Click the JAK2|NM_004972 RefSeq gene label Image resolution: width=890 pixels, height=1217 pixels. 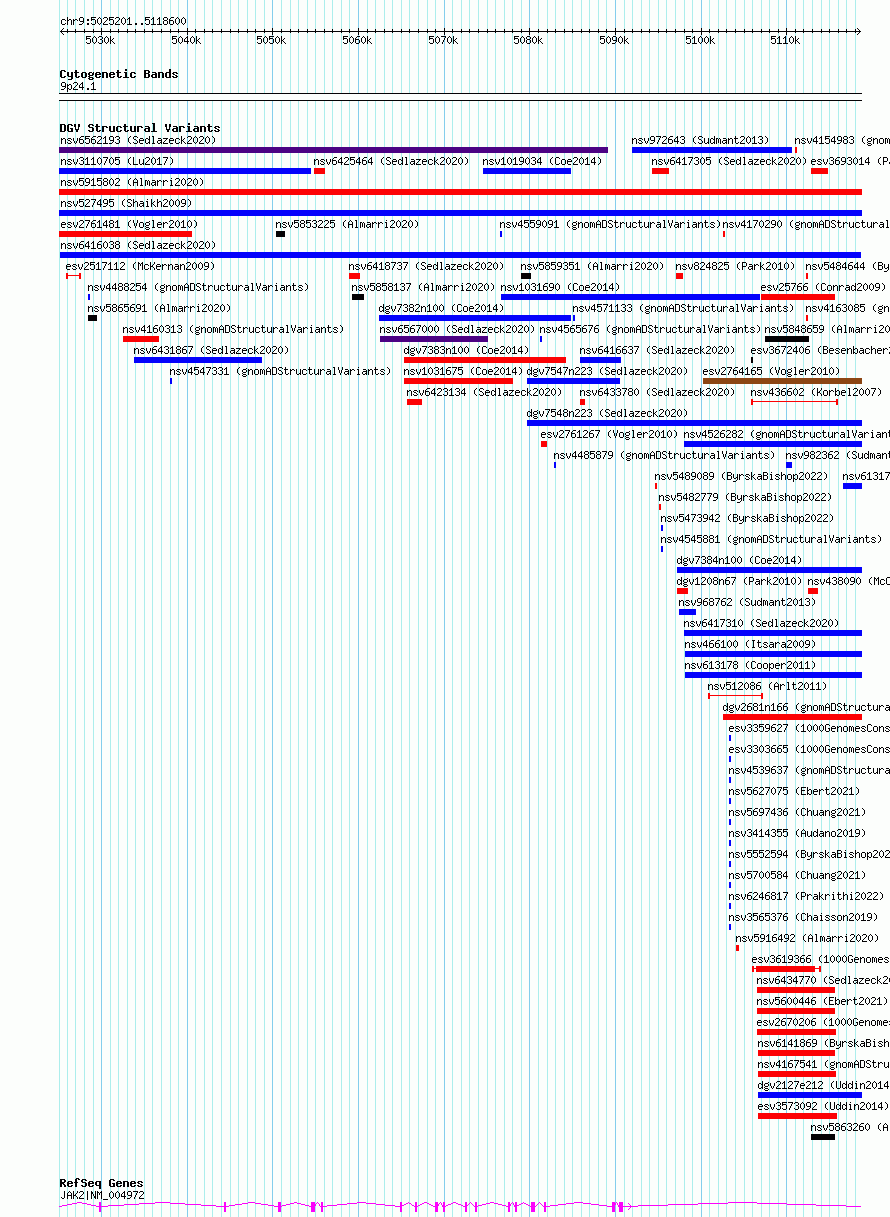(102, 1195)
